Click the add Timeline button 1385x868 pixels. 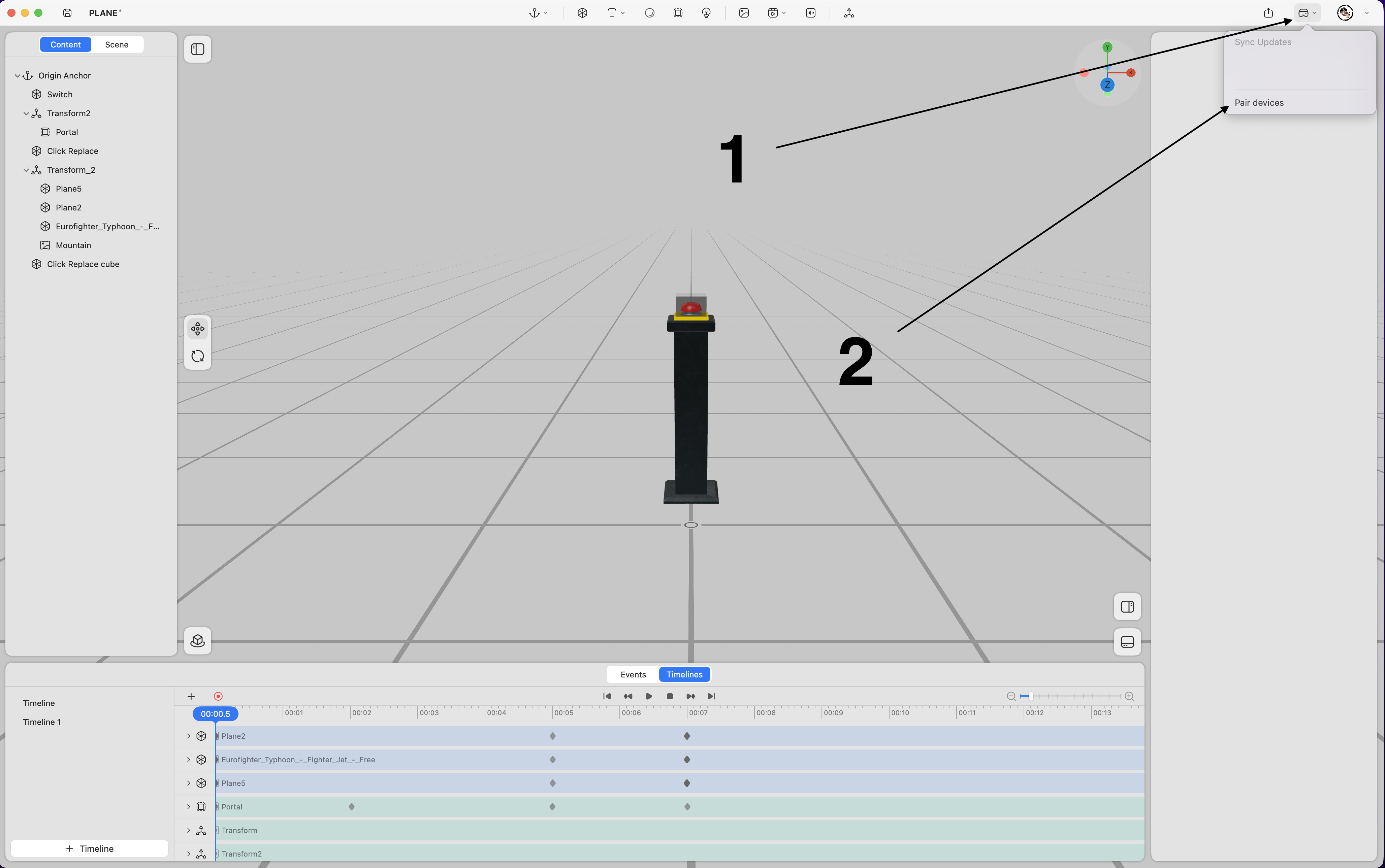(x=90, y=848)
